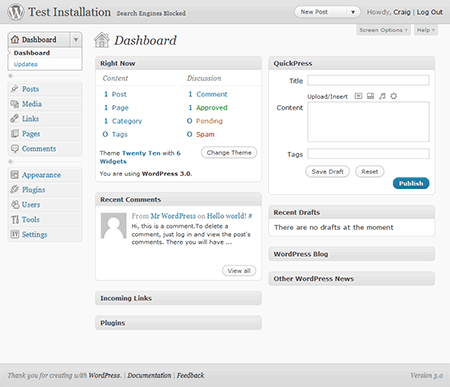
Task: Click the Search Engines Blocked notice
Action: 151,13
